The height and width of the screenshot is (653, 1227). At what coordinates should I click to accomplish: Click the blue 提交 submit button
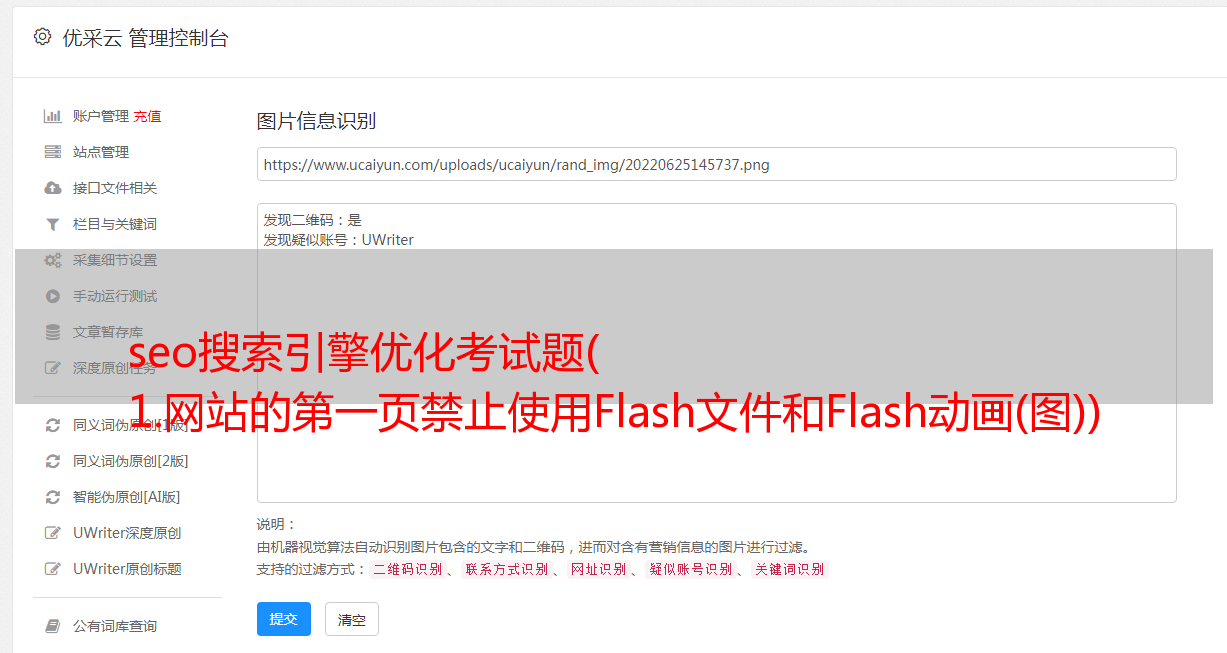click(x=284, y=619)
